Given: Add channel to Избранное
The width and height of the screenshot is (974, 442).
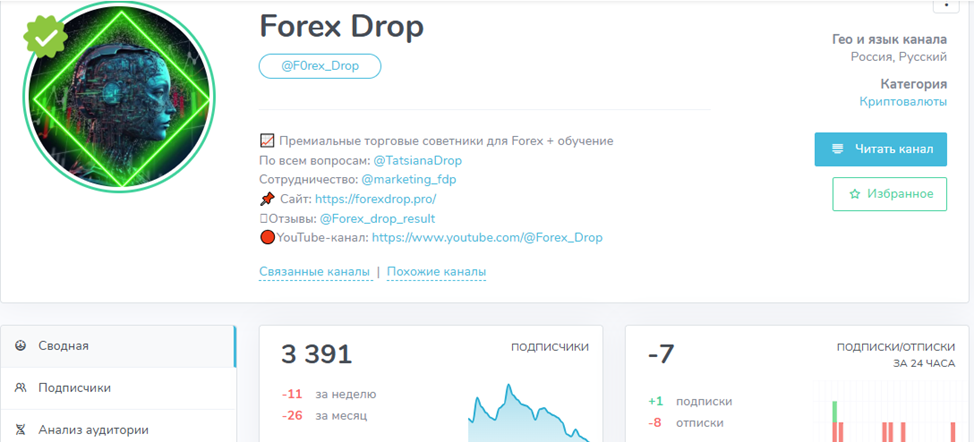Looking at the screenshot, I should pyautogui.click(x=890, y=194).
